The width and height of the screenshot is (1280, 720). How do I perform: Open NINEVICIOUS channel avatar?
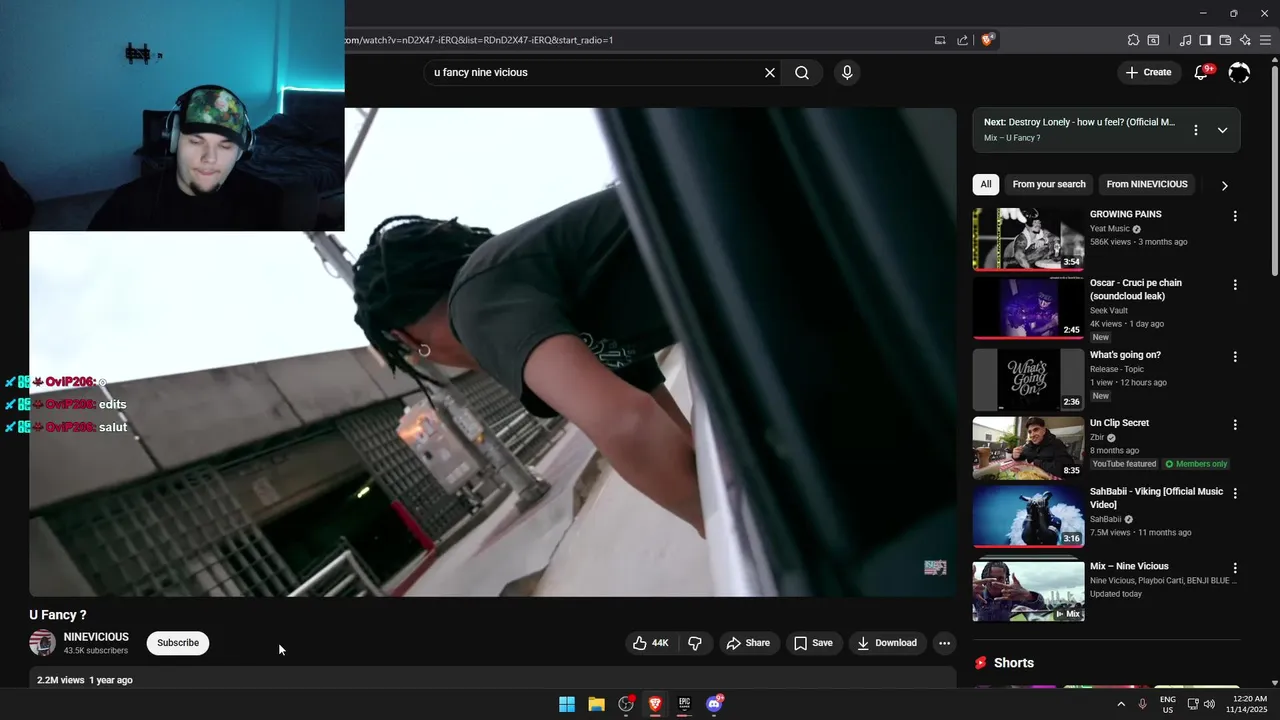(42, 643)
